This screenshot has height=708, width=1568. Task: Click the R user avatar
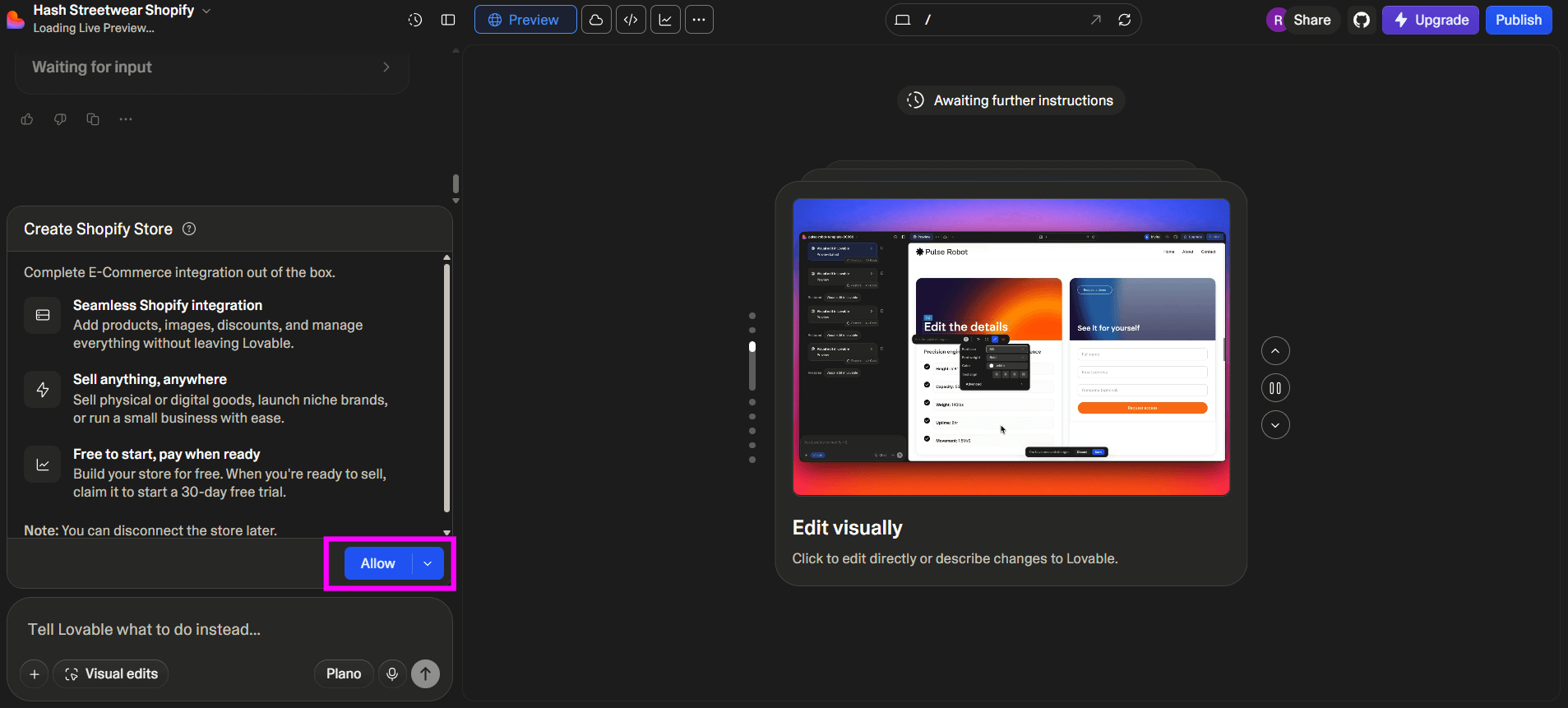1277,20
